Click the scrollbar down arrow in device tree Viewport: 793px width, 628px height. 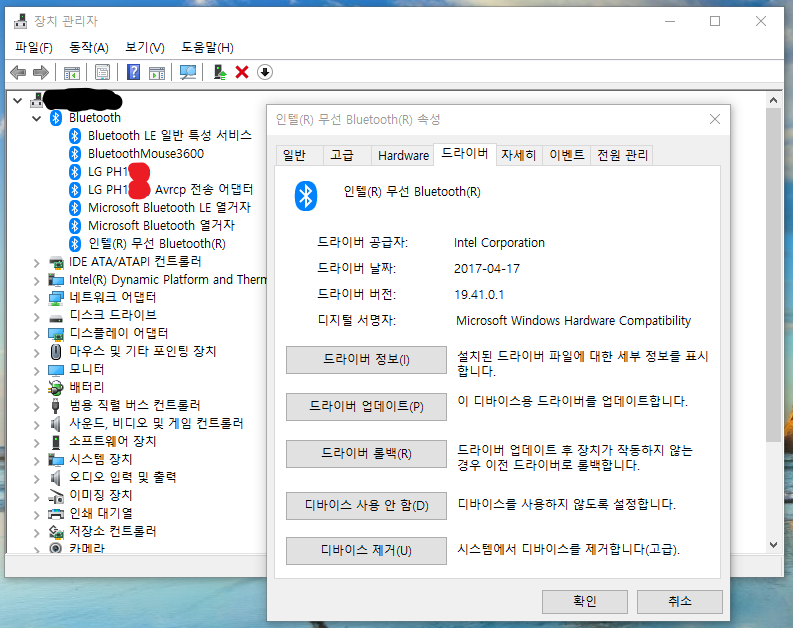tap(773, 545)
